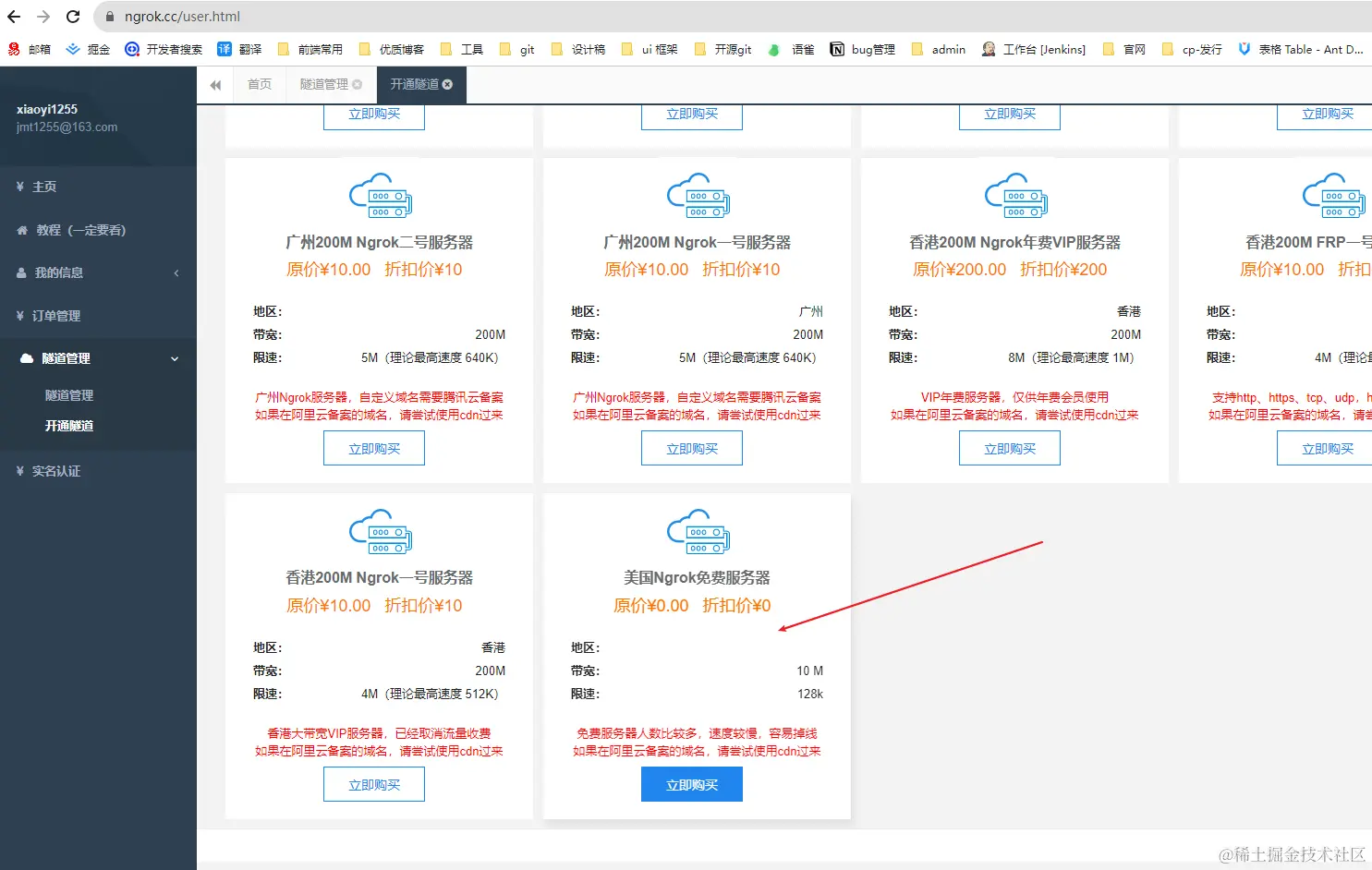Viewport: 1372px width, 870px height.
Task: Click the 128k speed limit value
Action: [x=810, y=694]
